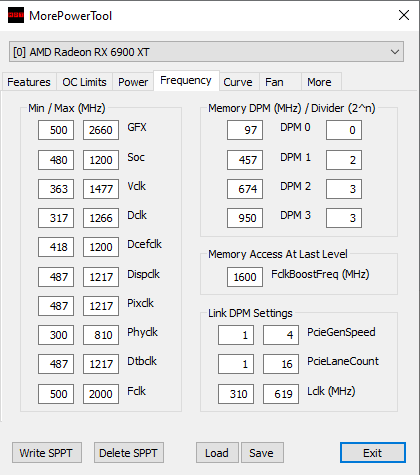Open the OC Limits tab
420x475 pixels.
point(84,82)
